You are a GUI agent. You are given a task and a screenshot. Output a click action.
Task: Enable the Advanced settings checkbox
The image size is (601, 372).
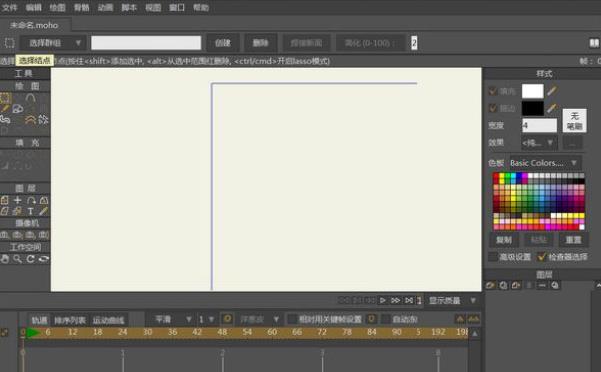coord(493,257)
